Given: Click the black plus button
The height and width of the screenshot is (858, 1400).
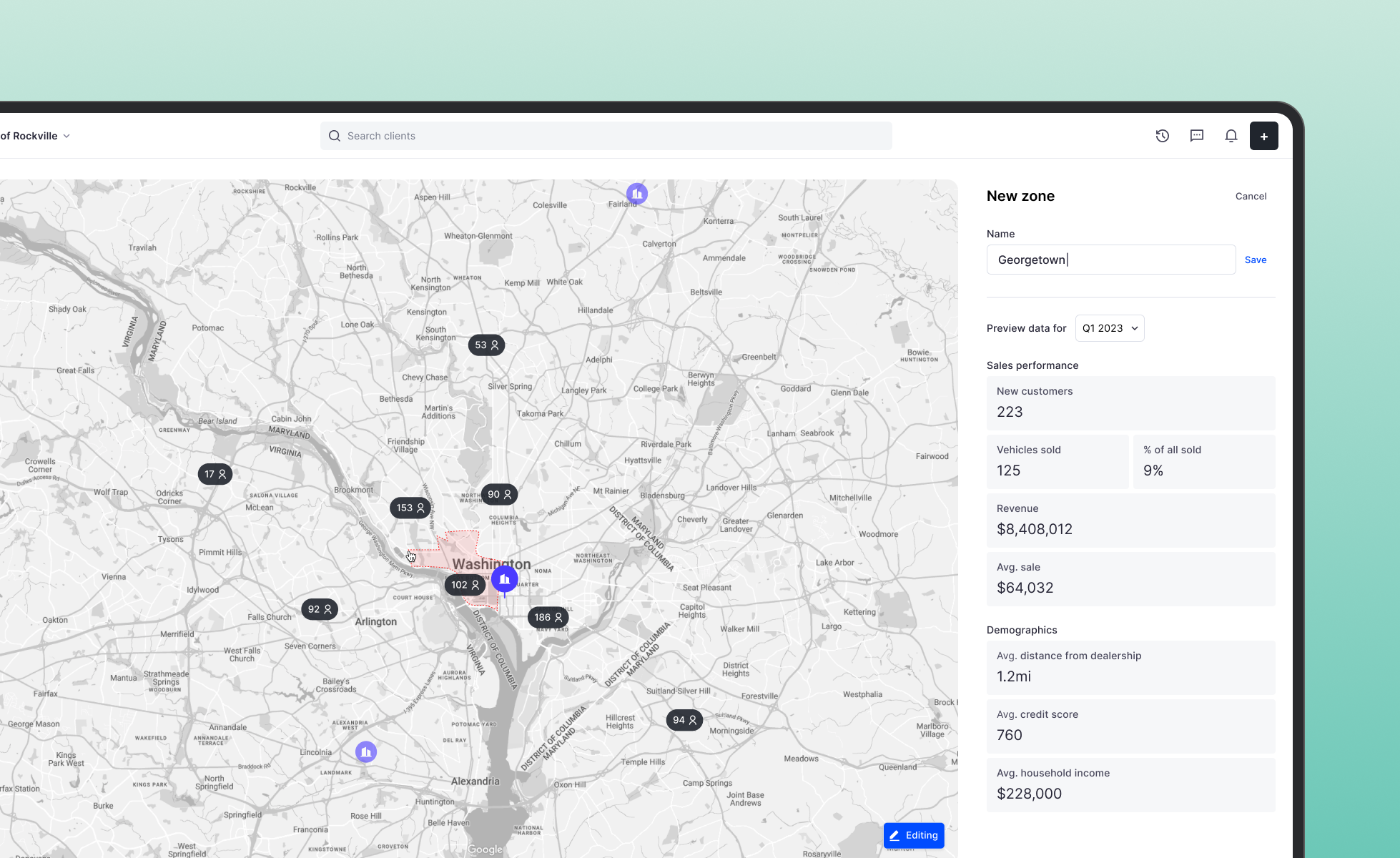Looking at the screenshot, I should pos(1264,136).
